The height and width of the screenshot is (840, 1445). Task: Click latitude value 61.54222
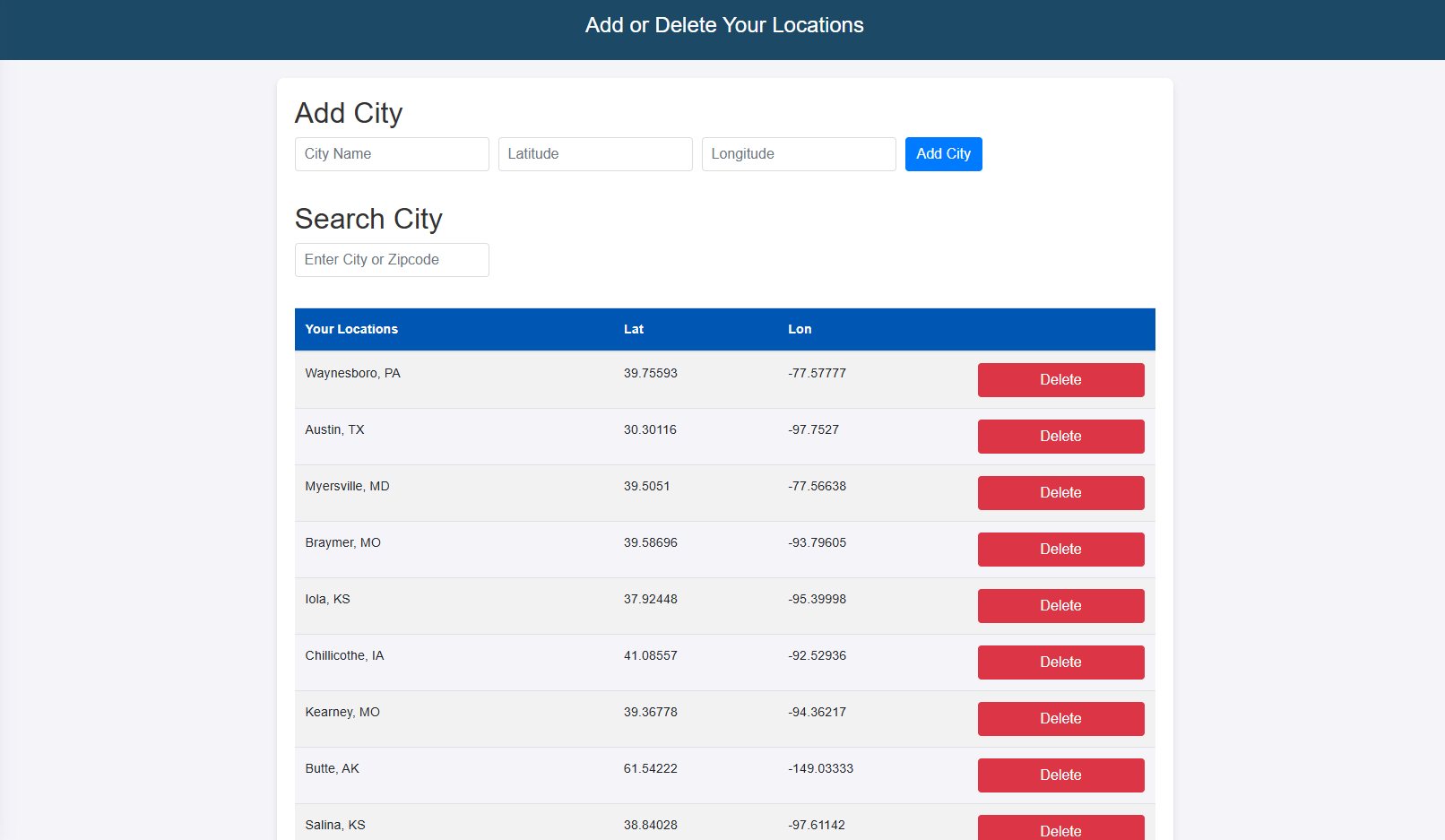(651, 768)
